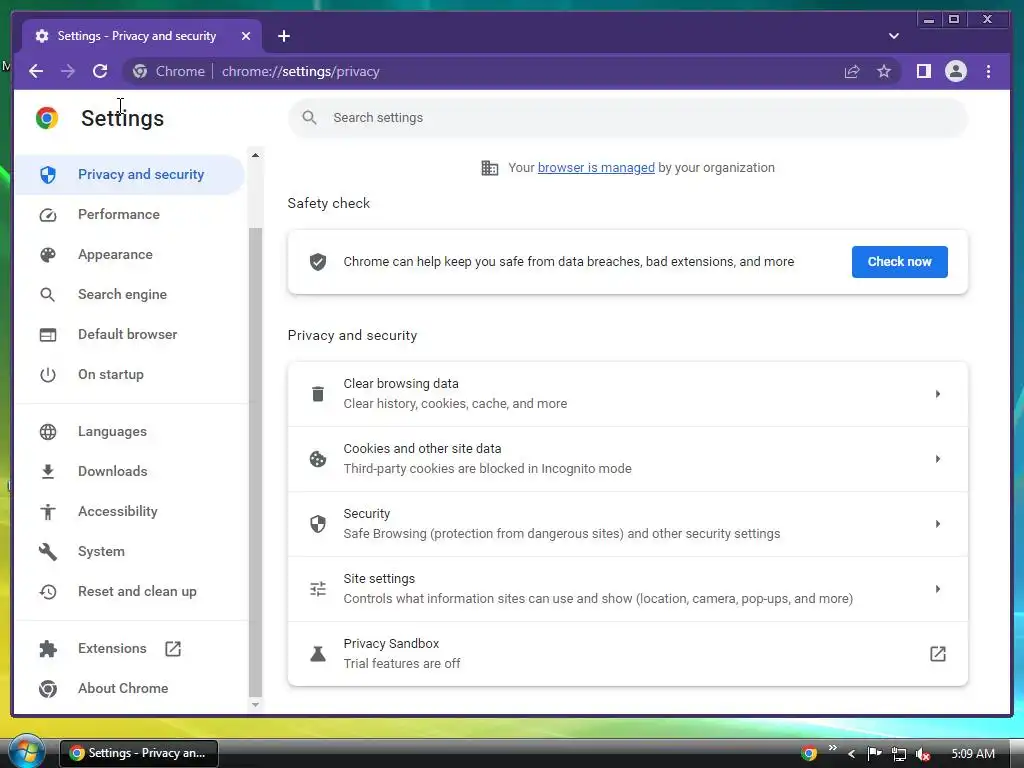Viewport: 1024px width, 768px height.
Task: Click the Performance speedometer icon
Action: [x=48, y=215]
